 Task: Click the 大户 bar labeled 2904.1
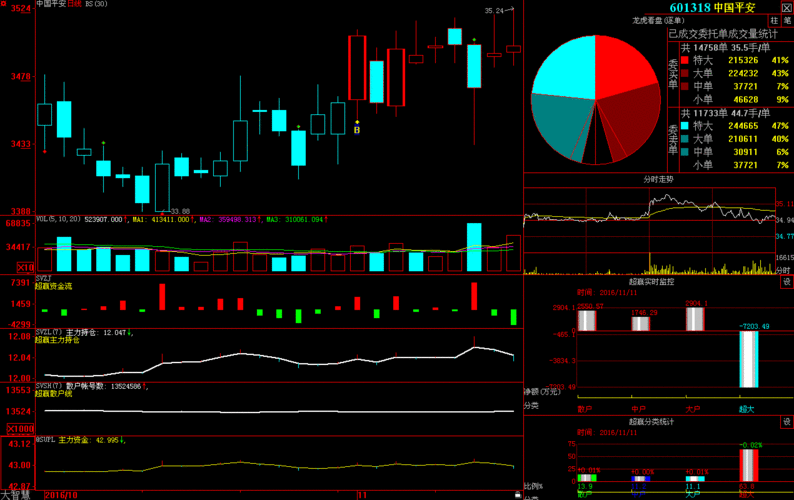pyautogui.click(x=695, y=319)
